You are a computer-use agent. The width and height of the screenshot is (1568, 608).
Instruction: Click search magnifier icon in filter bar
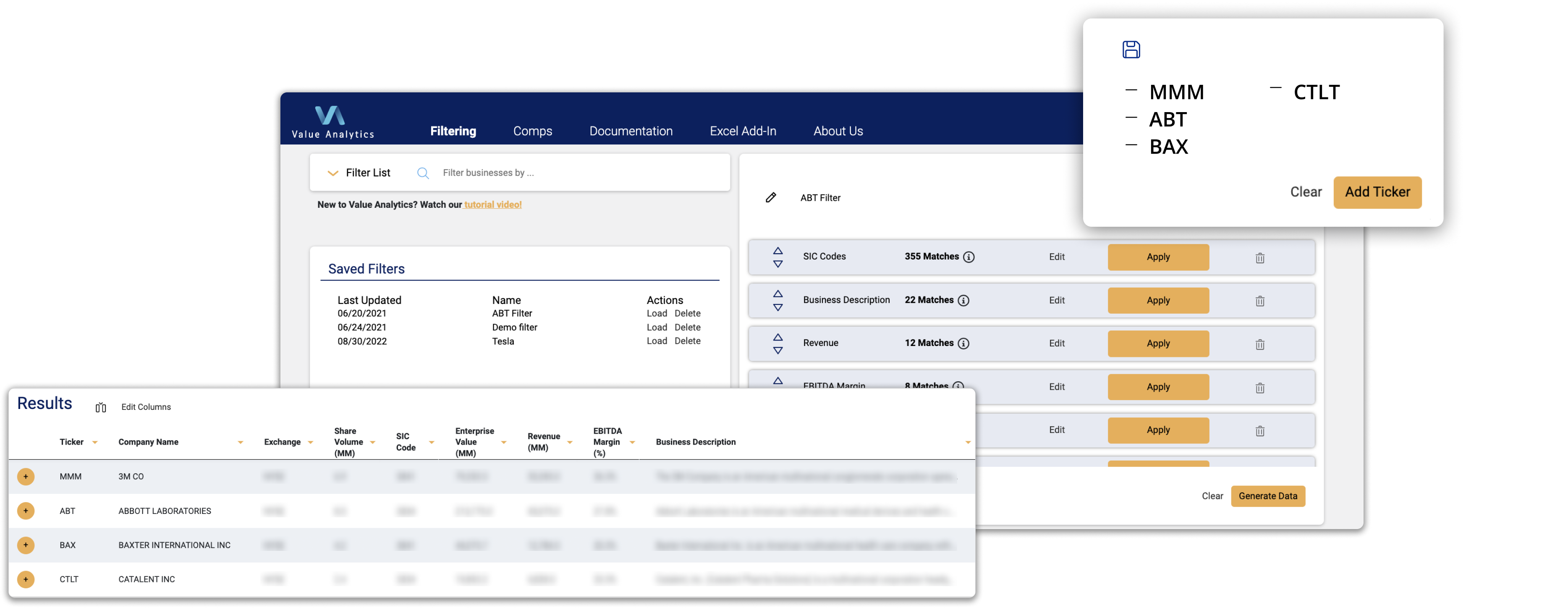pos(423,173)
